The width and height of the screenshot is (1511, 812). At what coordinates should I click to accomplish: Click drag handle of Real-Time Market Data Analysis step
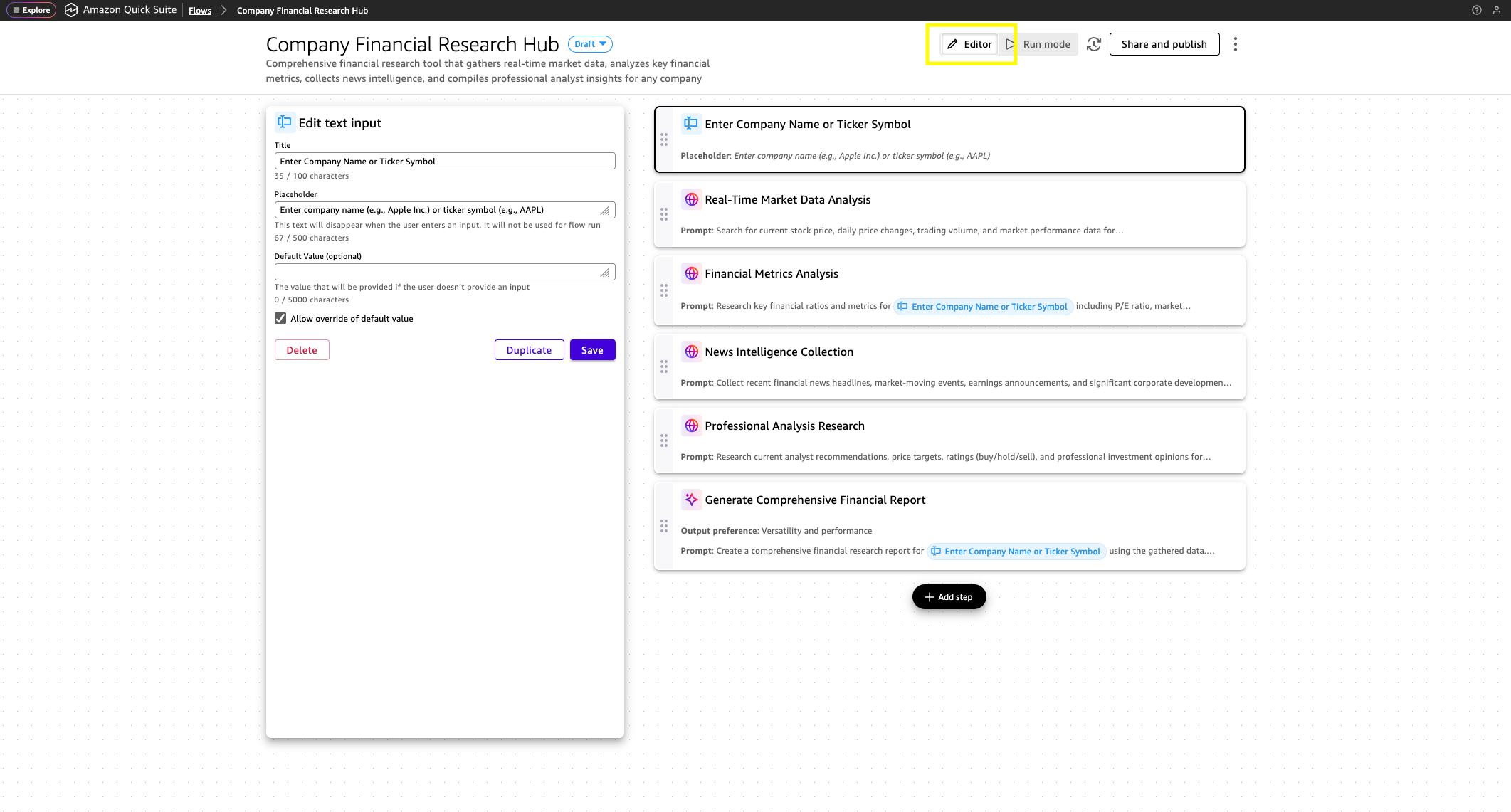coord(663,214)
